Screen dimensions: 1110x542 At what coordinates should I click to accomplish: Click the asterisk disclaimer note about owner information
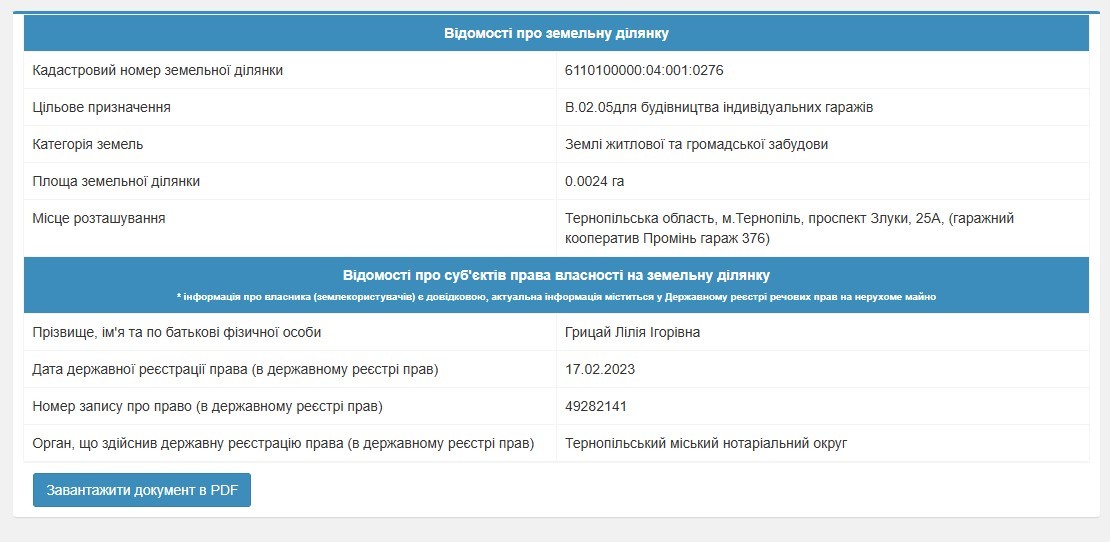click(556, 297)
